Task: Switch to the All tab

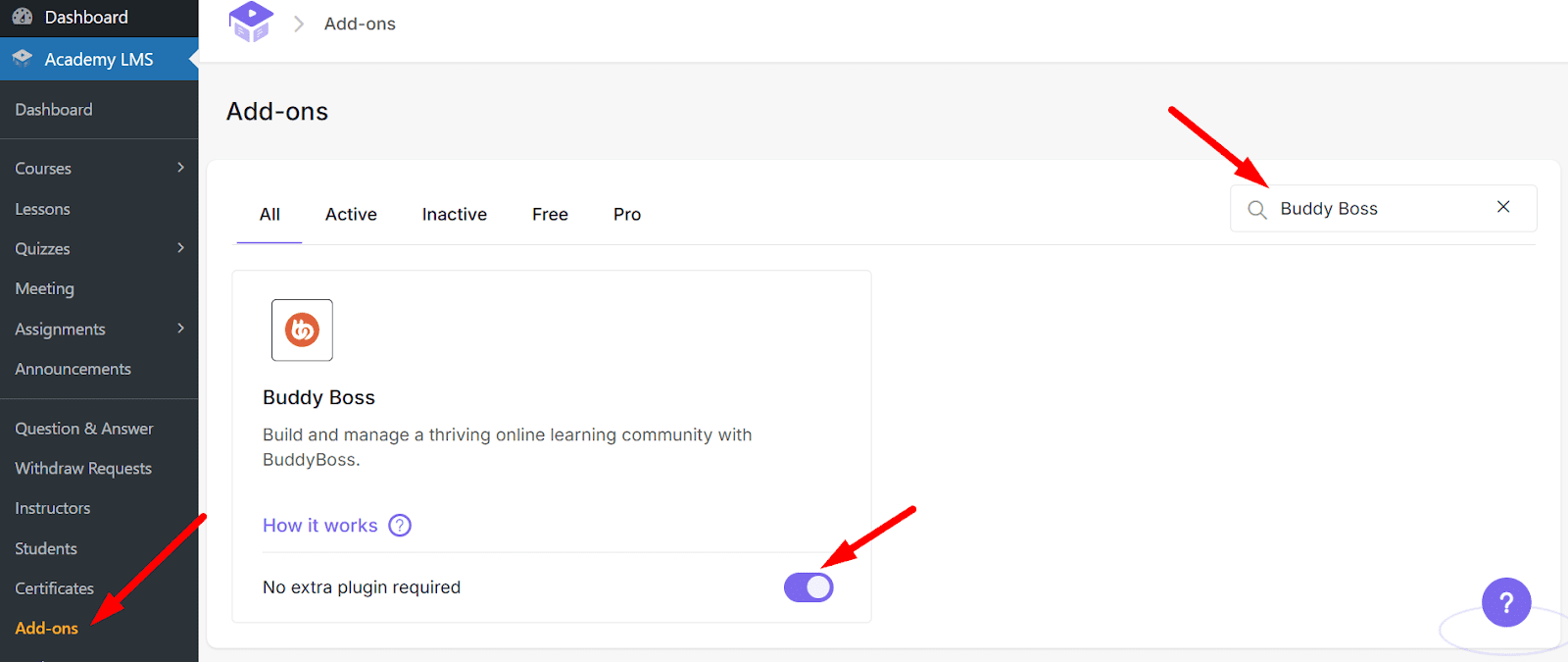Action: point(269,214)
